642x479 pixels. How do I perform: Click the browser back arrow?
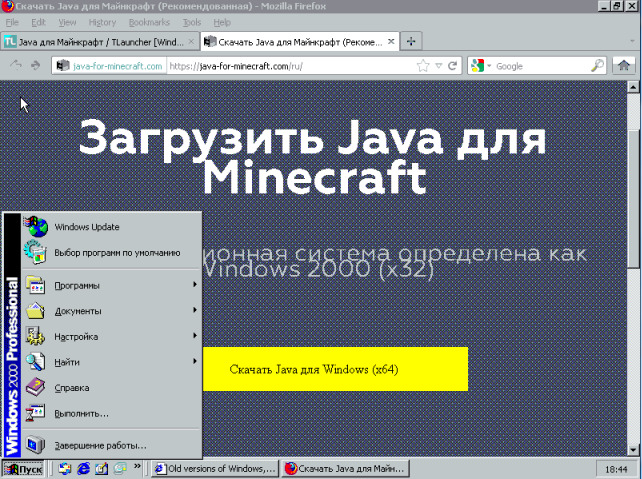16,66
